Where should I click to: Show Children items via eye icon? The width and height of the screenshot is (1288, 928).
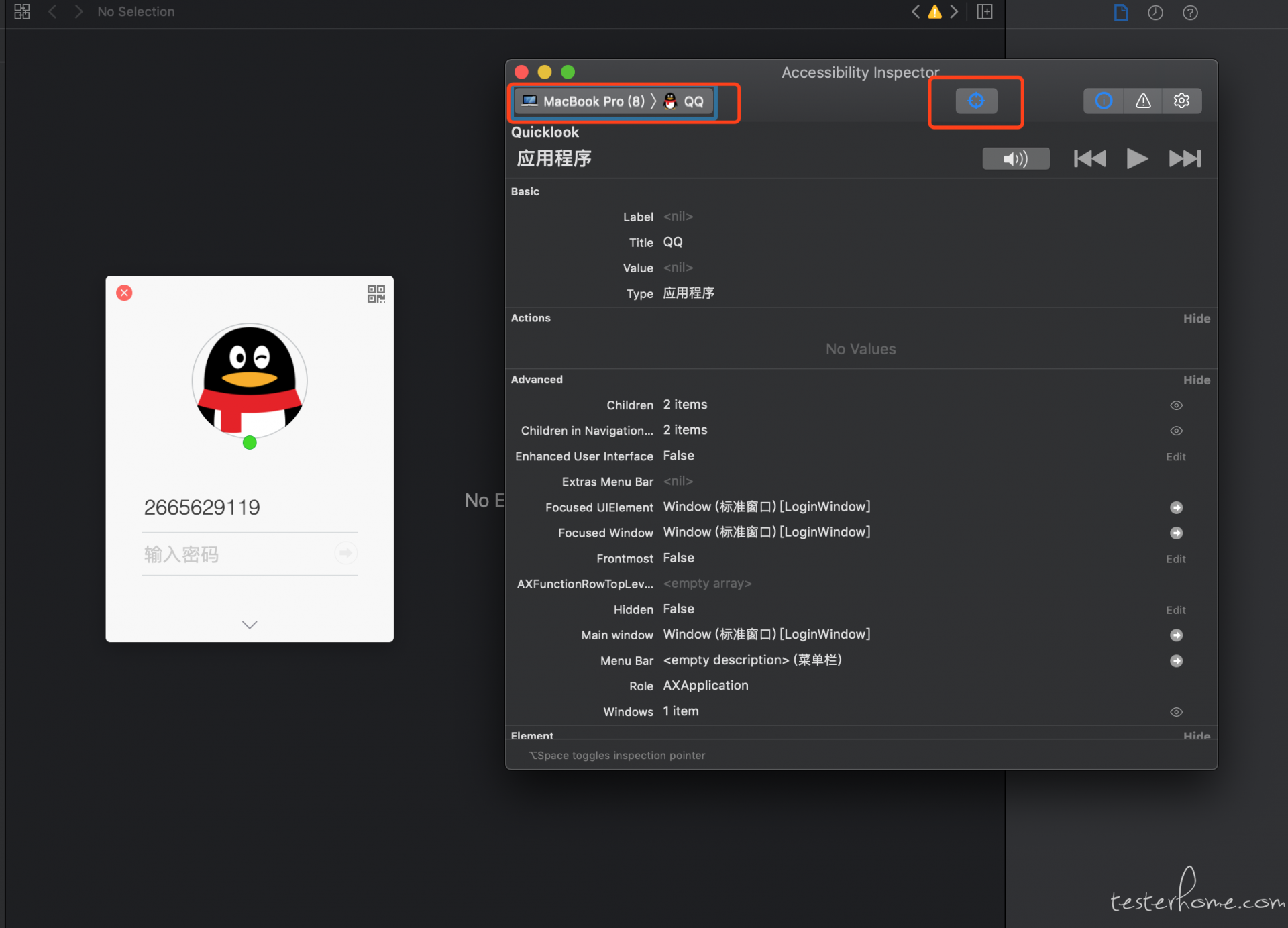pyautogui.click(x=1176, y=405)
